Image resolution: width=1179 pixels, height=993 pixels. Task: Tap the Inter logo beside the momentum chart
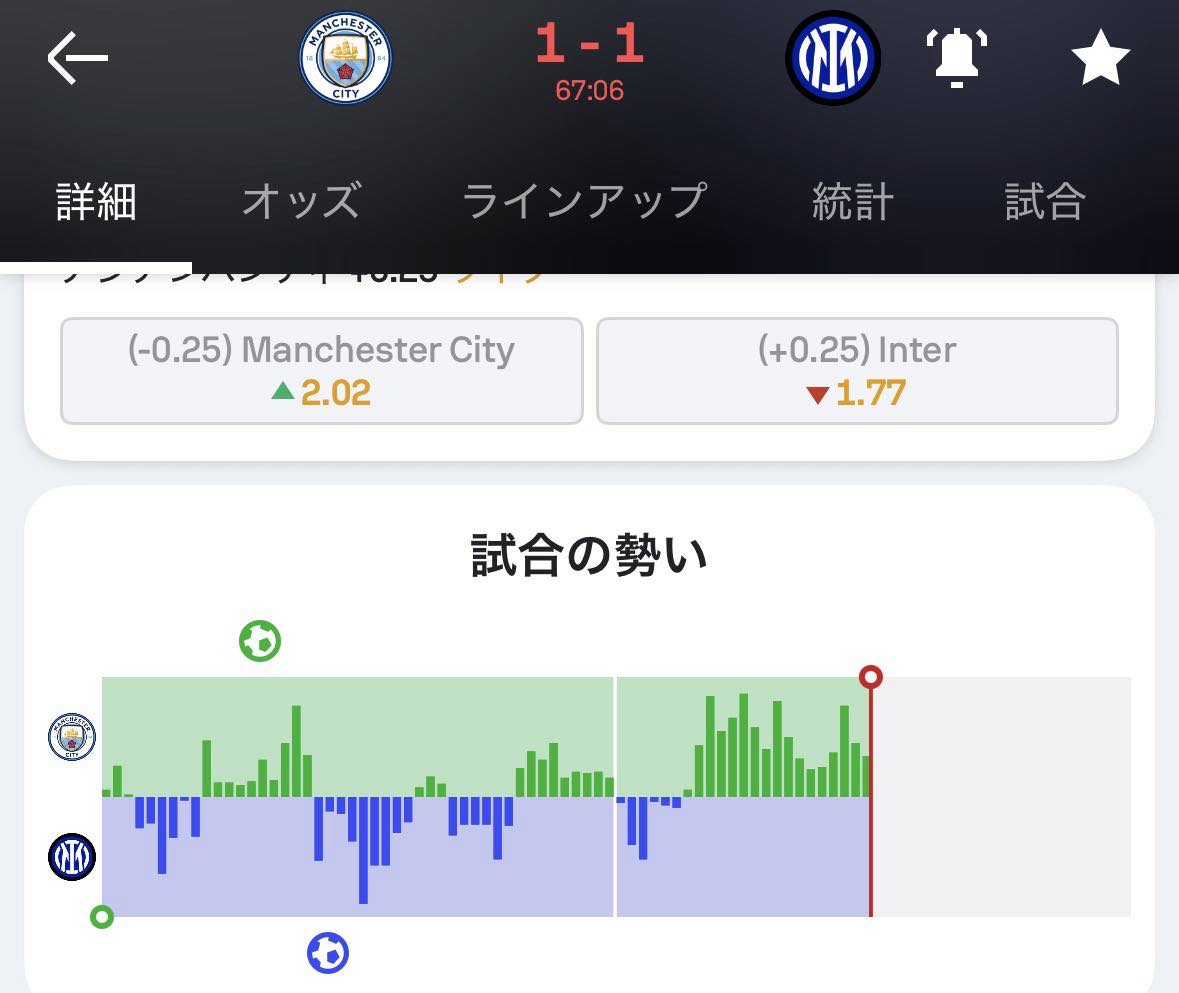tap(72, 857)
